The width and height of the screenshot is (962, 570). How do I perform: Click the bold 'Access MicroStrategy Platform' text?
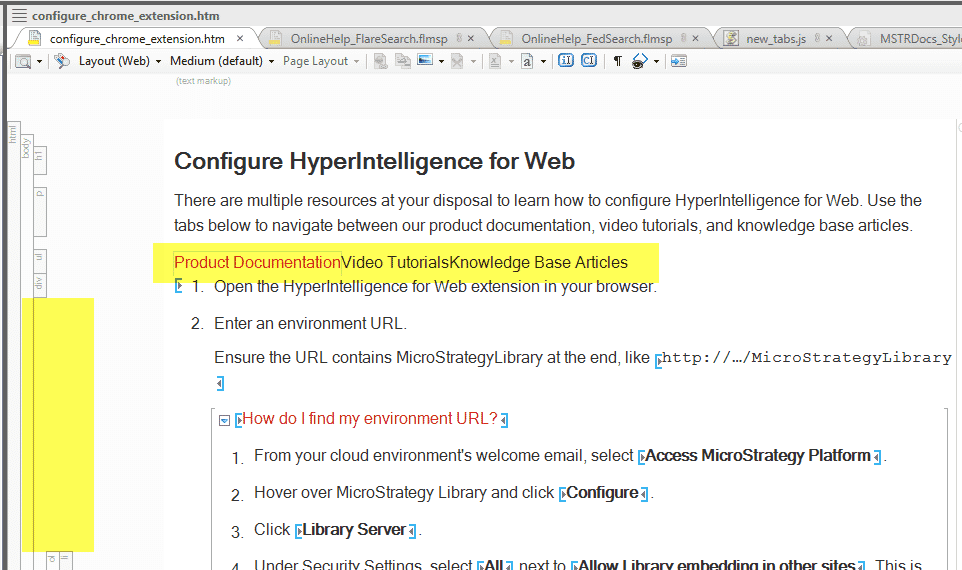click(x=758, y=456)
